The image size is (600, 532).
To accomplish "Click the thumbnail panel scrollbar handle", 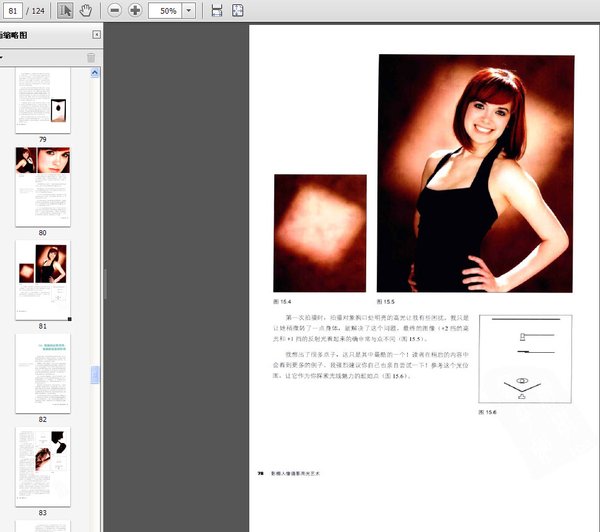I will (x=96, y=375).
